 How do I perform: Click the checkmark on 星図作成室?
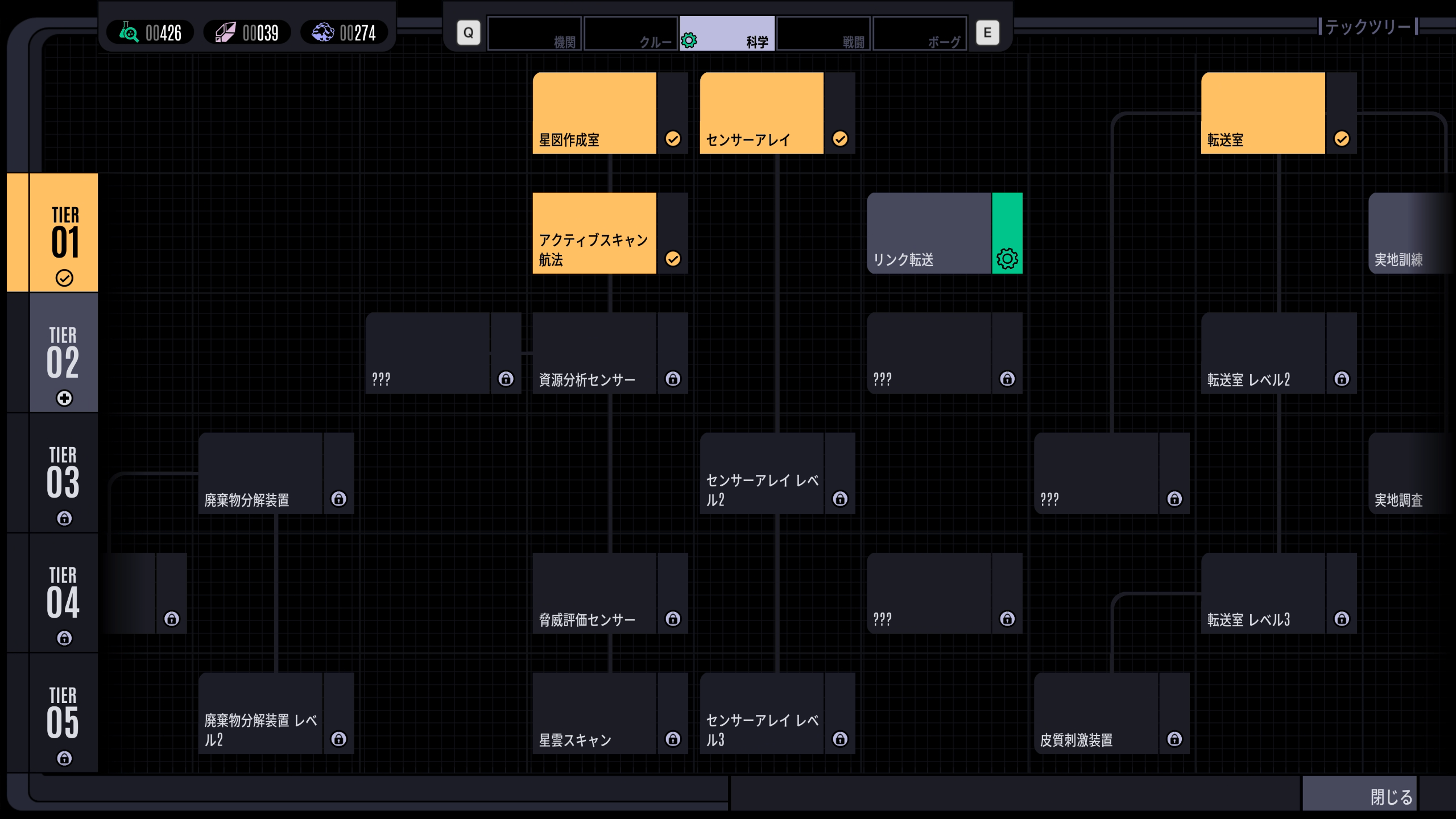(x=673, y=139)
